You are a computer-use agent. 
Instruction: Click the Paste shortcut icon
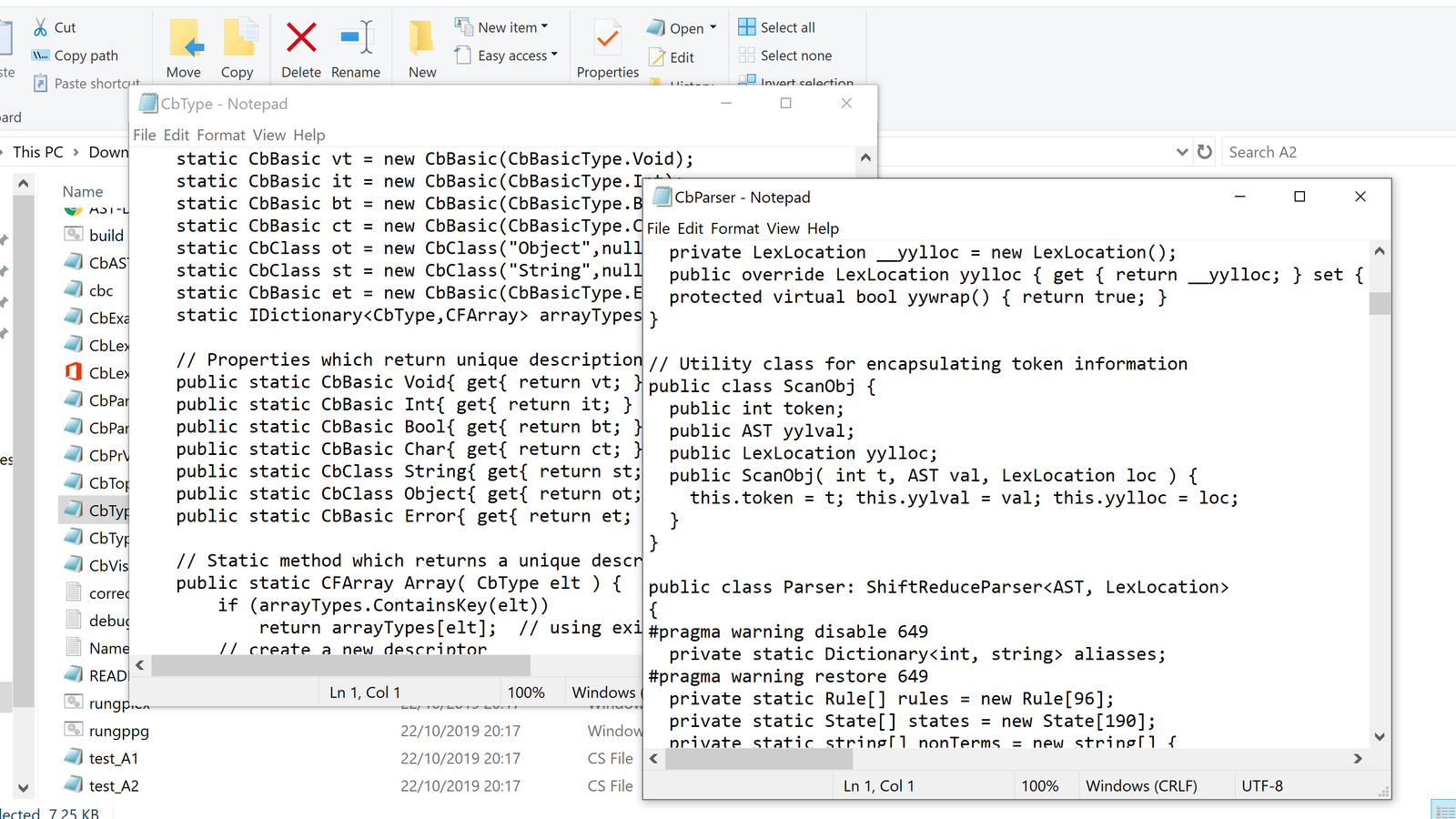[41, 83]
